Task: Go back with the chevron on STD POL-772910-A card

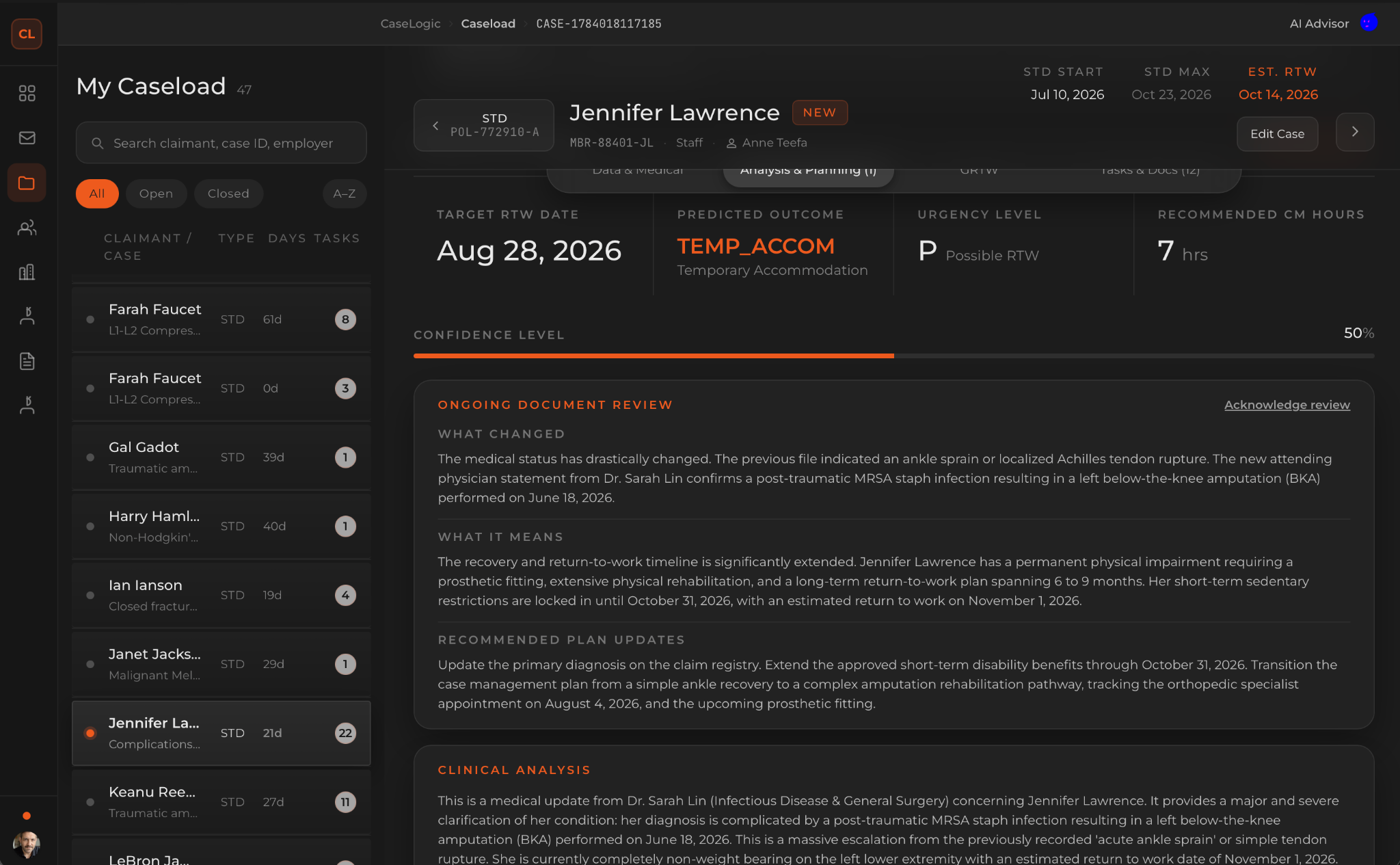Action: point(435,125)
